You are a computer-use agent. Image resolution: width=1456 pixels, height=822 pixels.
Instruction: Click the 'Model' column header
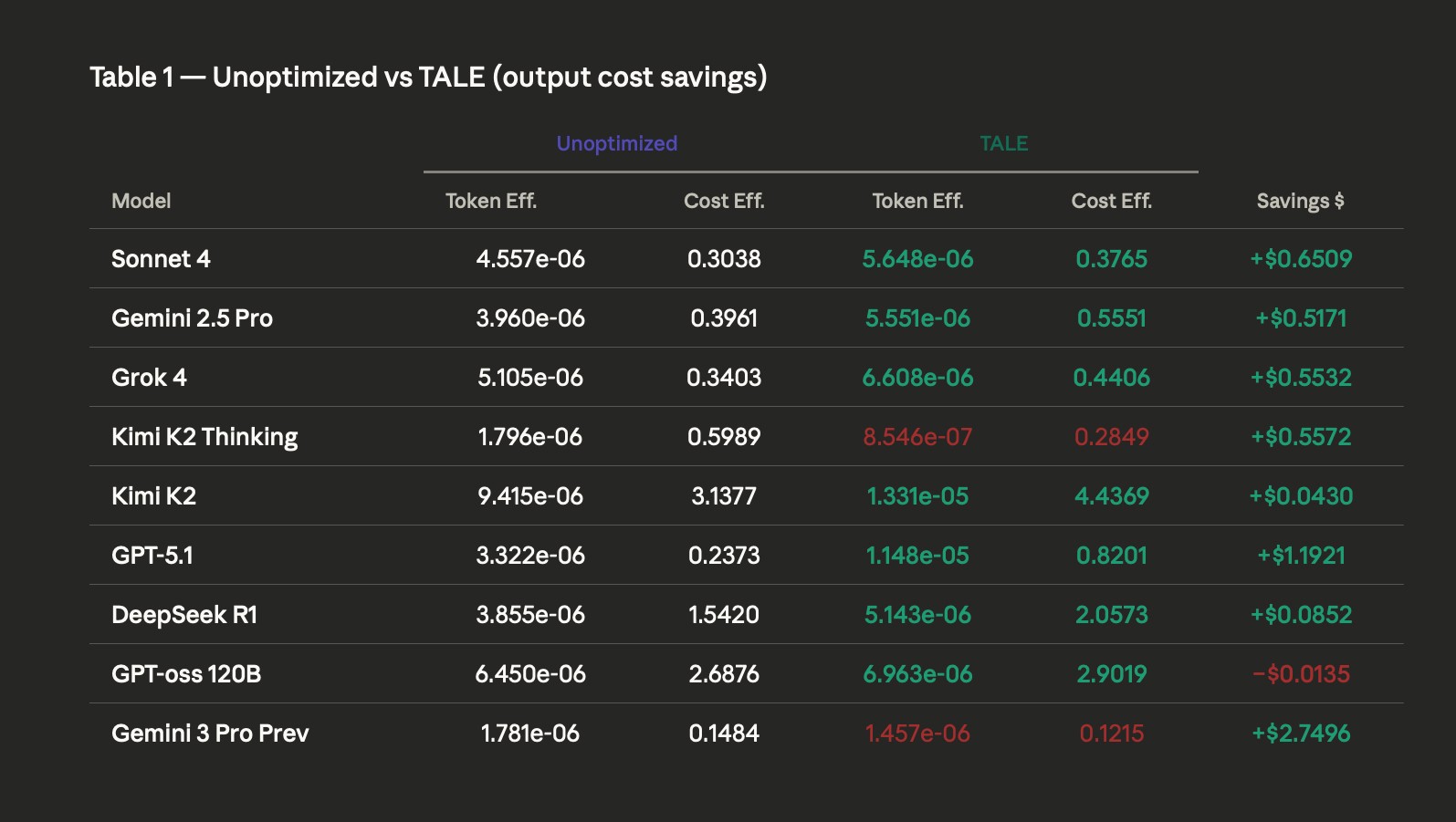click(141, 201)
